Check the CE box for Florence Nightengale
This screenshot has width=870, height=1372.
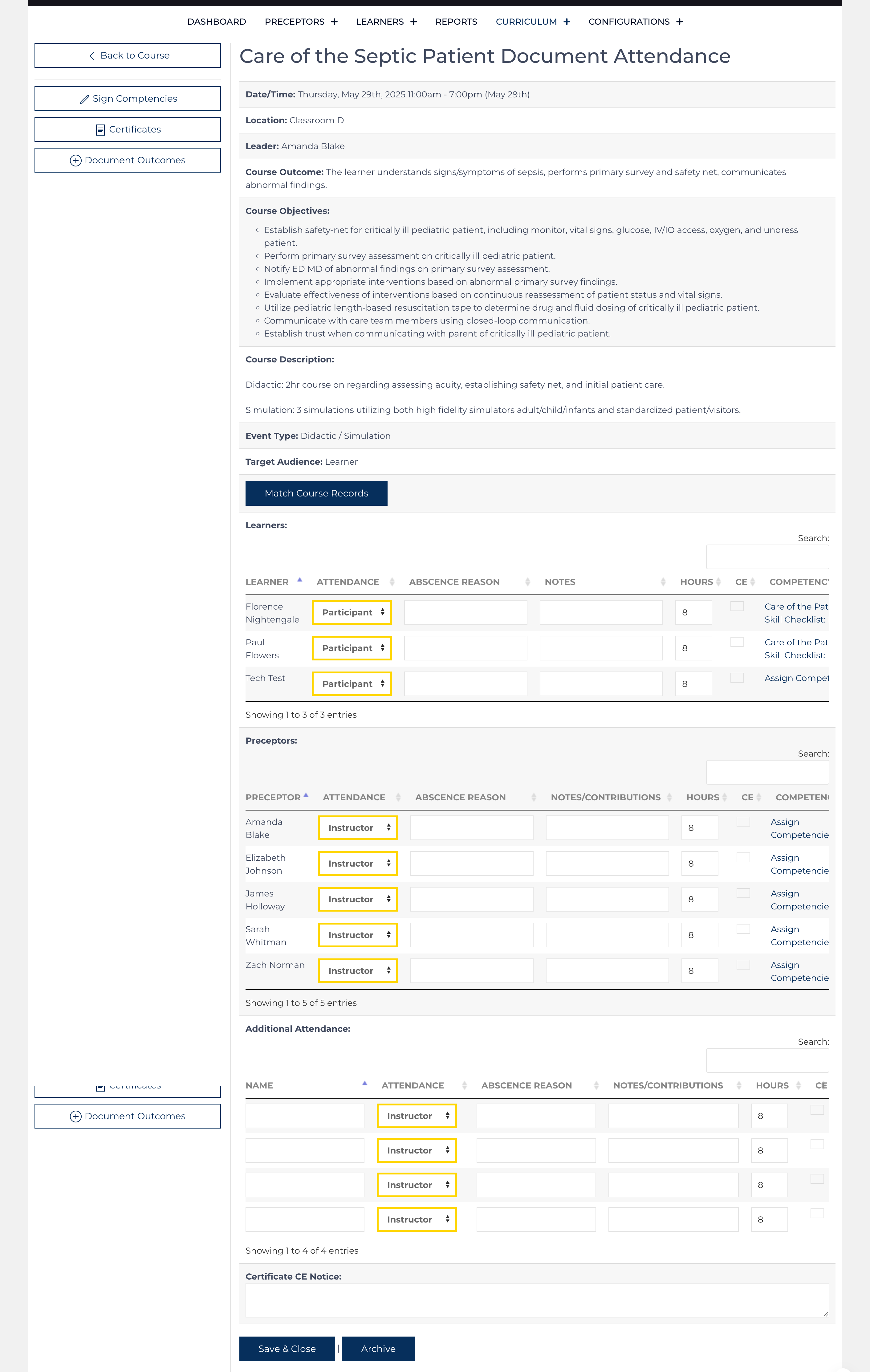[x=737, y=606]
